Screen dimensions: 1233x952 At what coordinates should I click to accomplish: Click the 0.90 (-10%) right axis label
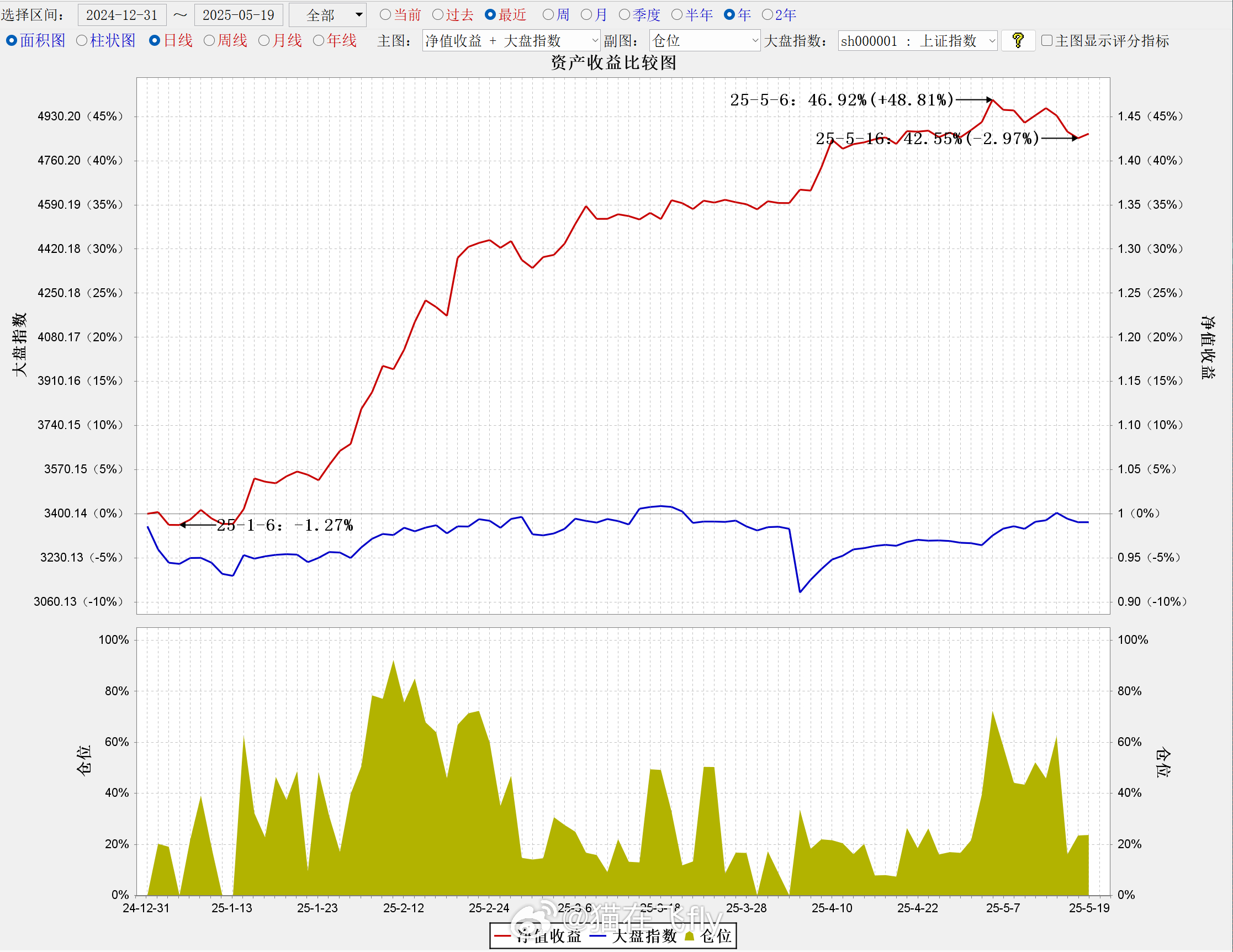tap(1152, 601)
